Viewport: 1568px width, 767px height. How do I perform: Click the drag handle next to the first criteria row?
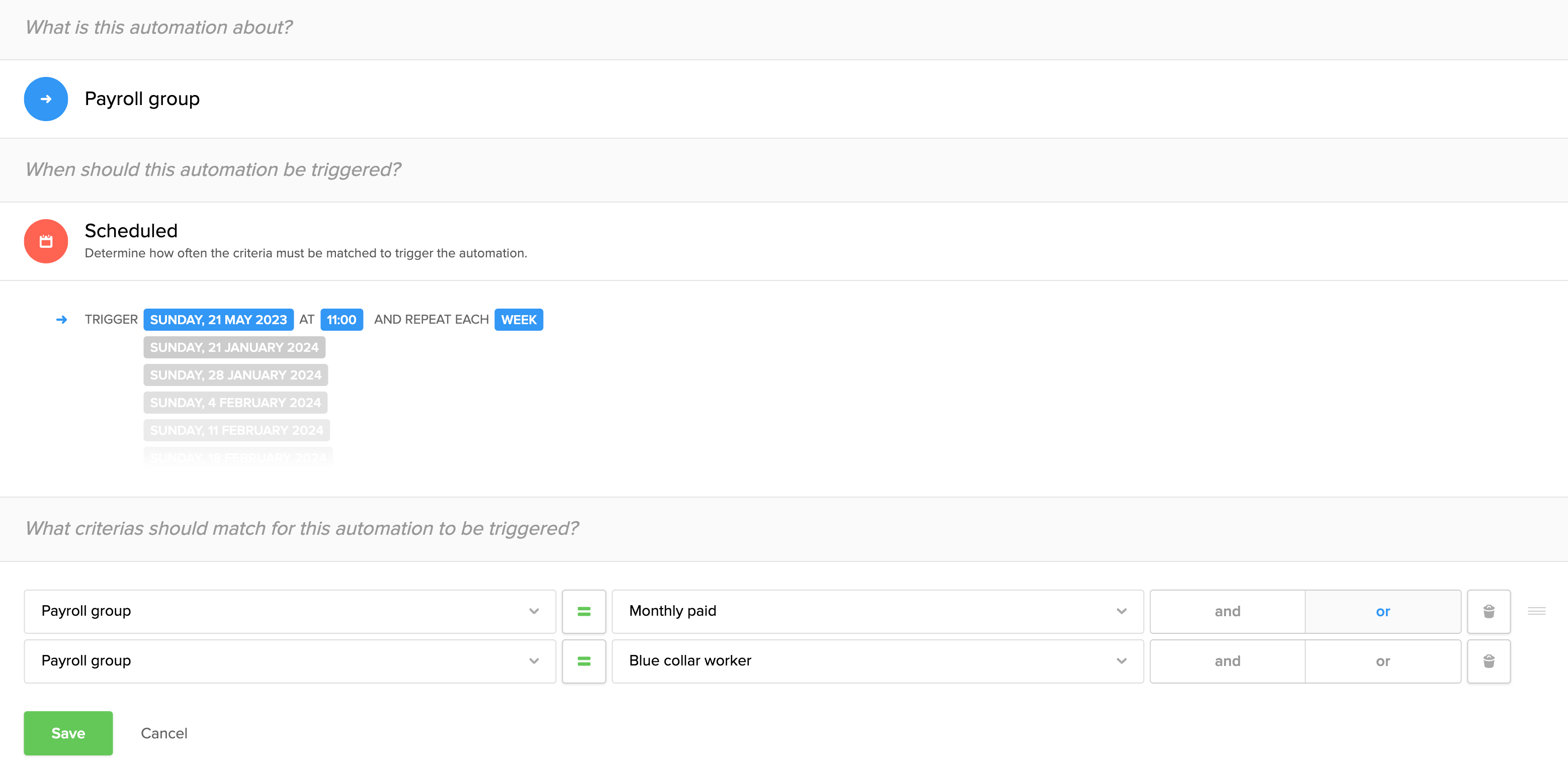tap(1536, 611)
